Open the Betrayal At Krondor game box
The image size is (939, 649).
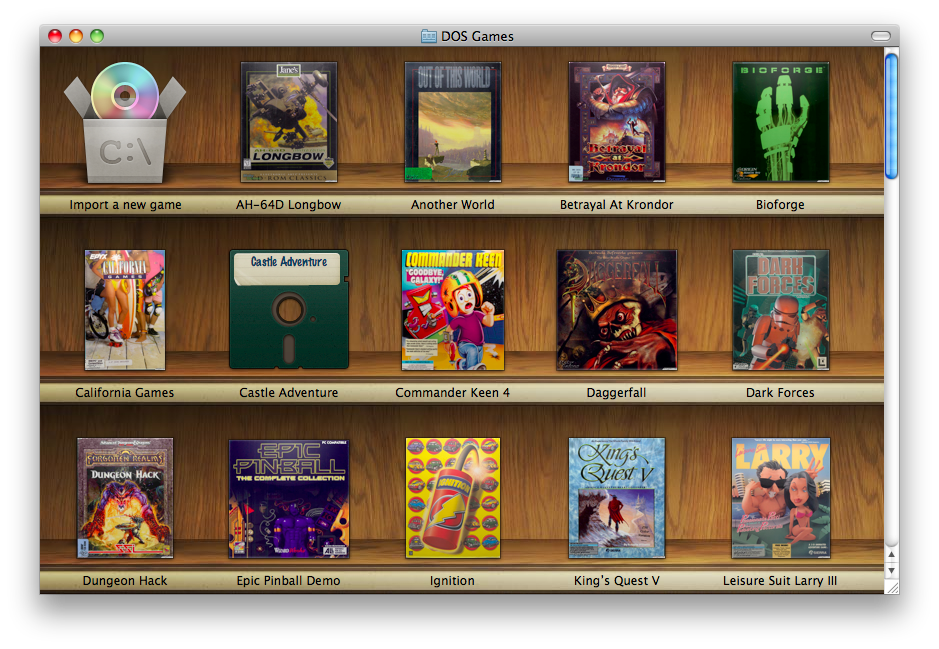tap(617, 122)
